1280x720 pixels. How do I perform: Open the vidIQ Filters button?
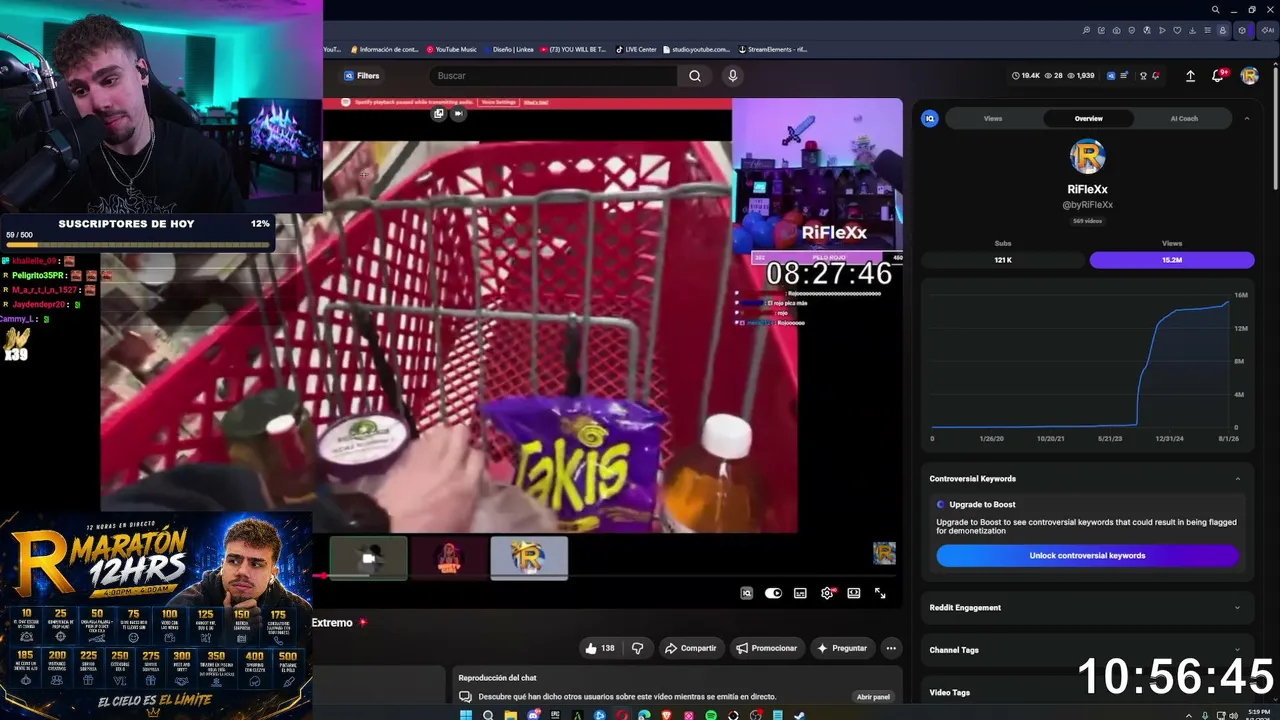(362, 76)
